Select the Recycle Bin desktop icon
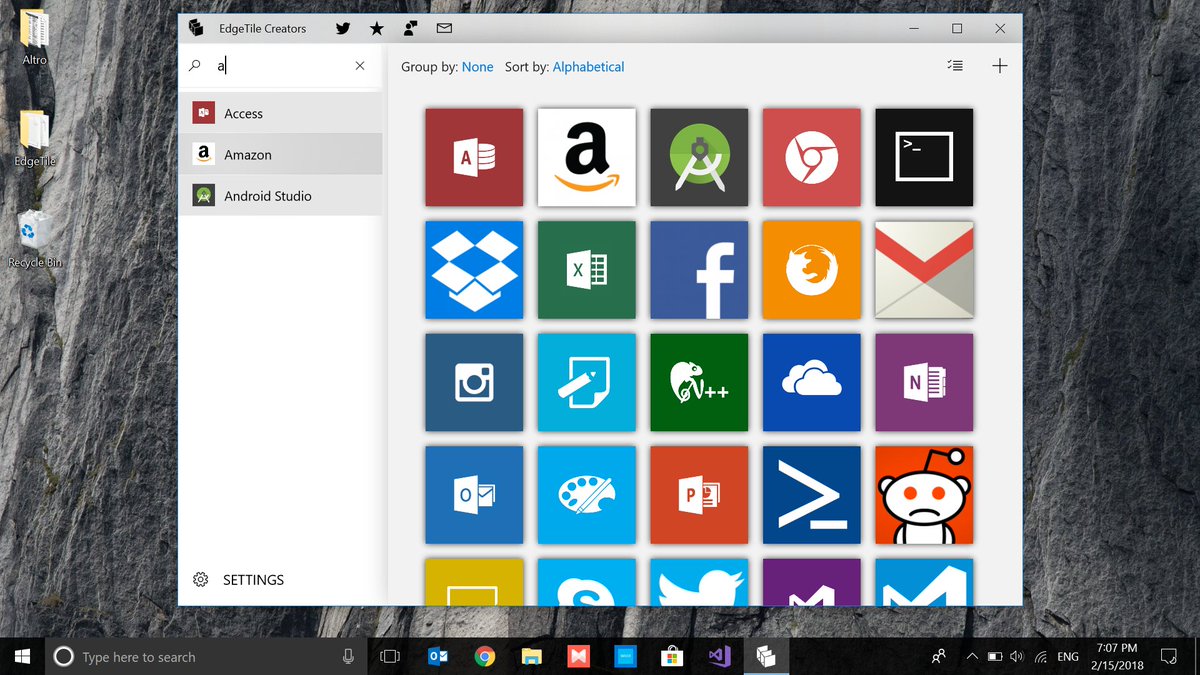This screenshot has width=1200, height=675. 35,239
